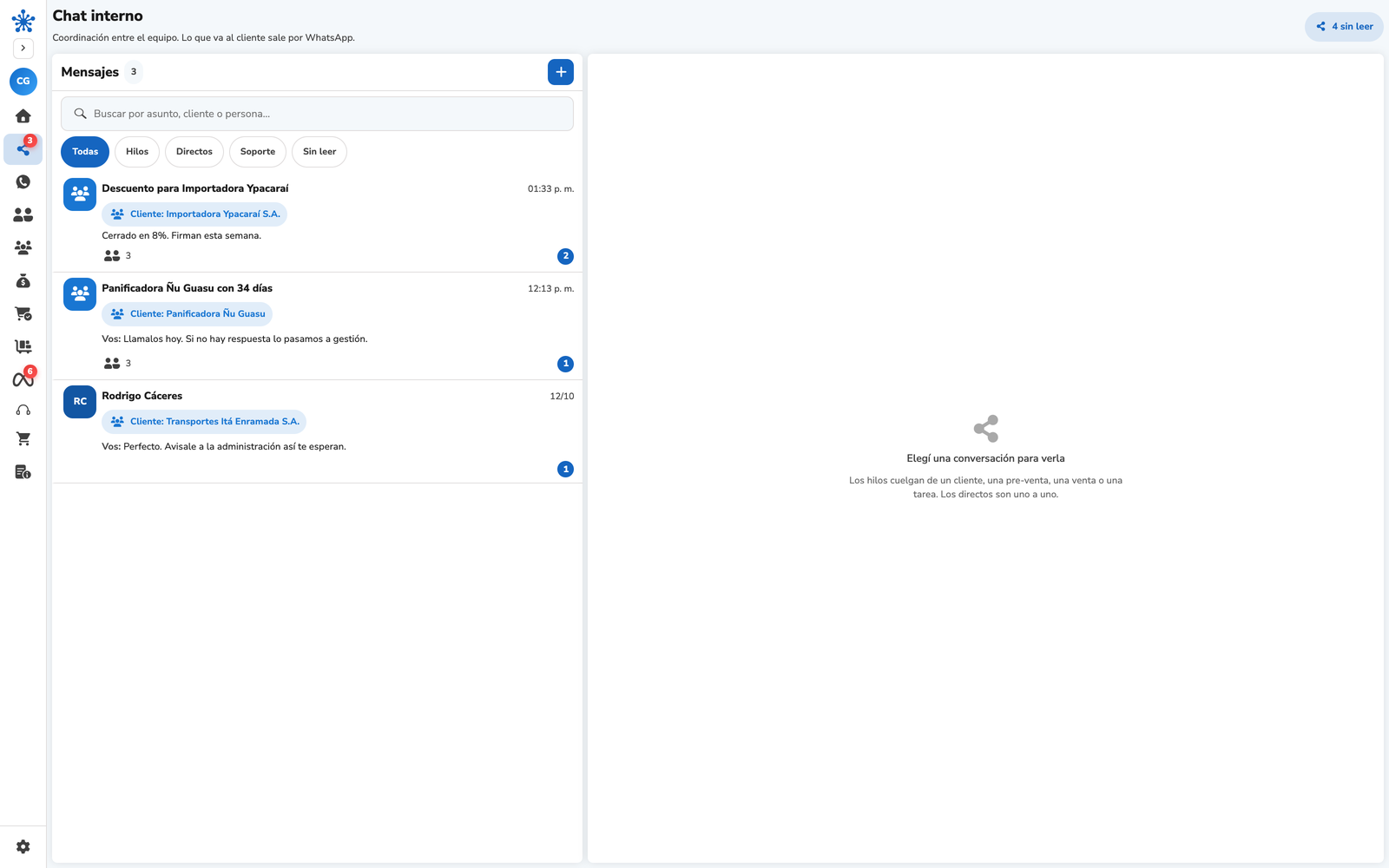This screenshot has width=1389, height=868.
Task: Click group avatar of Descuento para Importadora thread
Action: pos(80,194)
